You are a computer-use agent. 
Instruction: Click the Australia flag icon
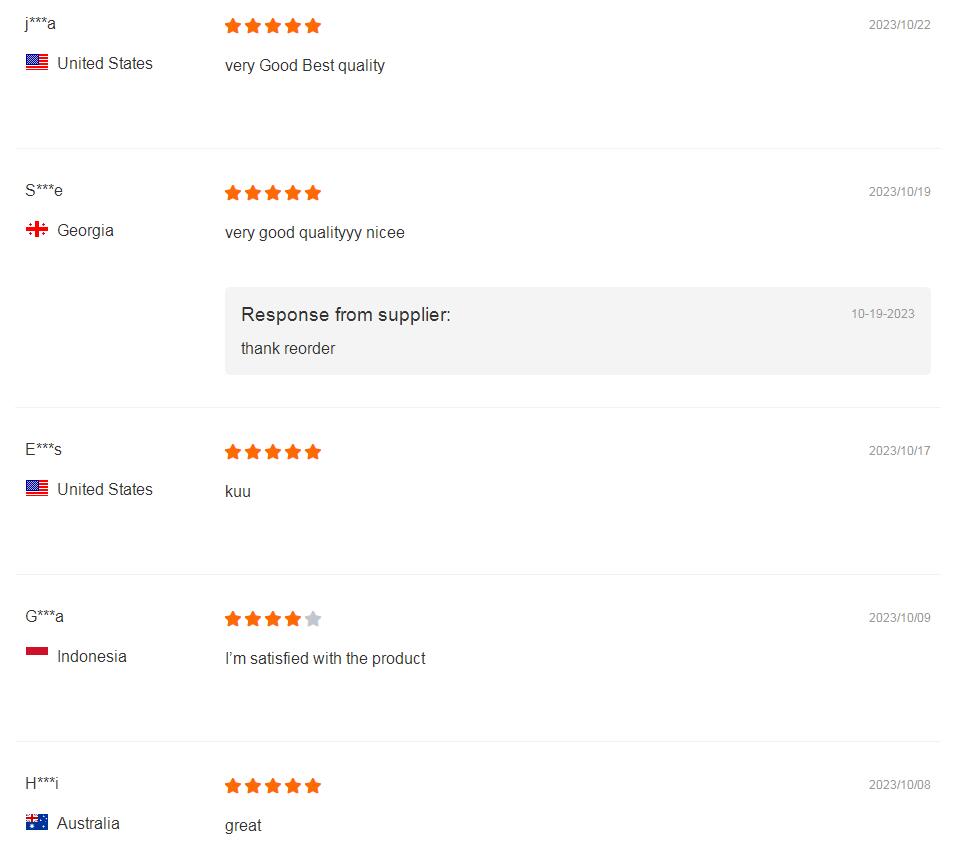pyautogui.click(x=37, y=822)
